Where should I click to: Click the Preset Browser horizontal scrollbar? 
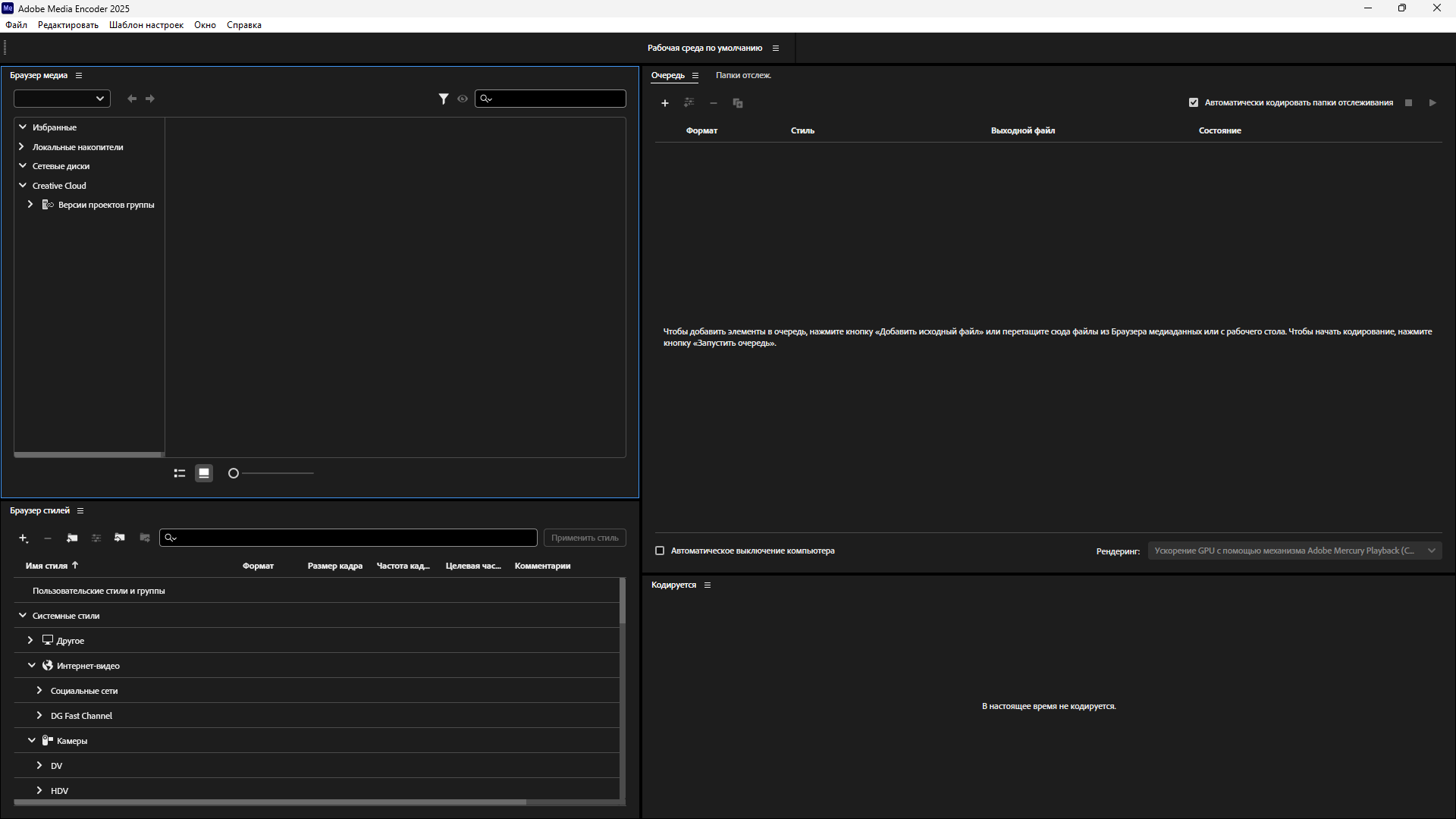270,802
